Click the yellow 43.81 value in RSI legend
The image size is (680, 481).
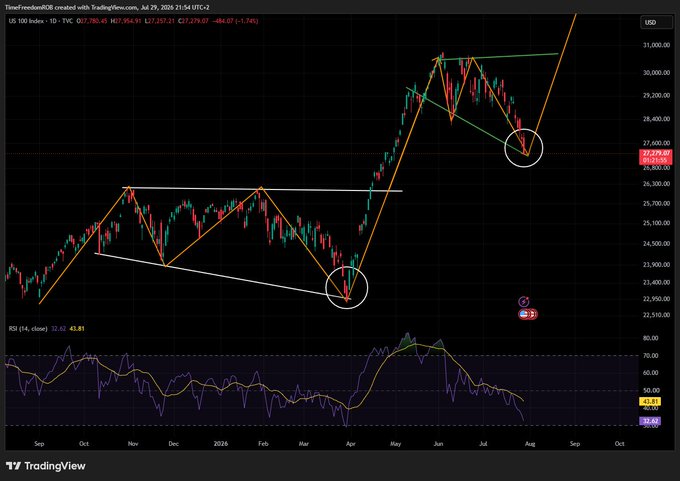77,329
